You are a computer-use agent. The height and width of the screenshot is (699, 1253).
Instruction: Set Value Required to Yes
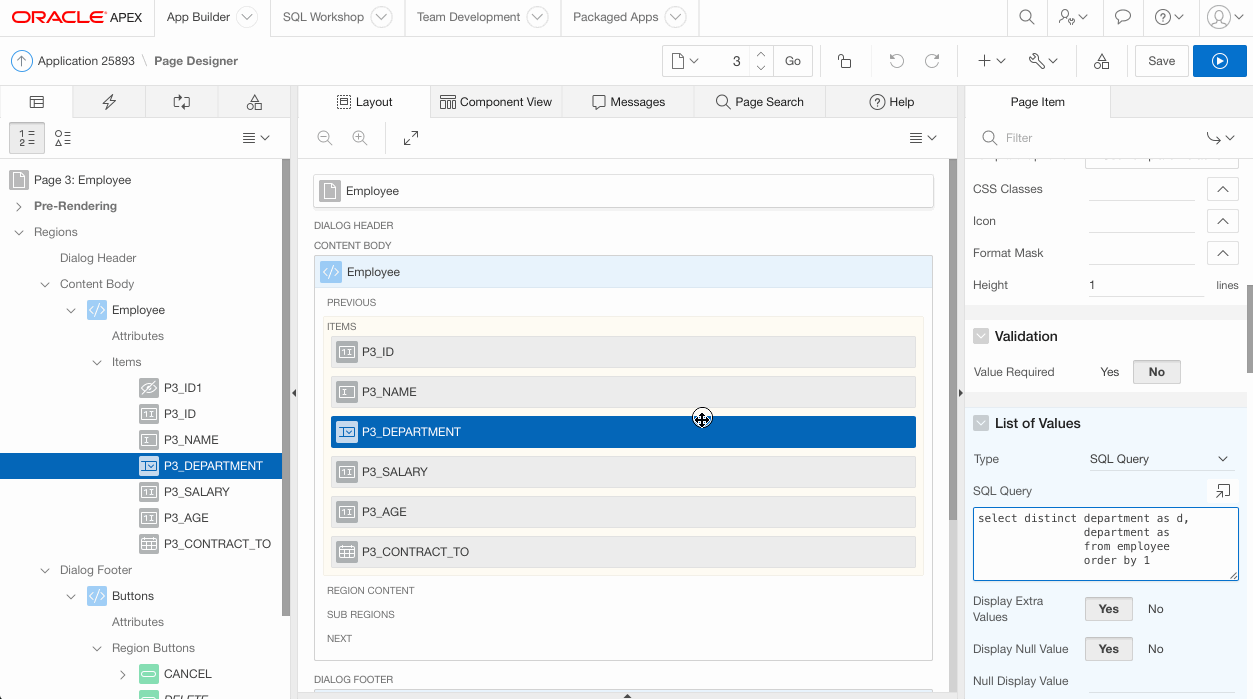[x=1109, y=372]
